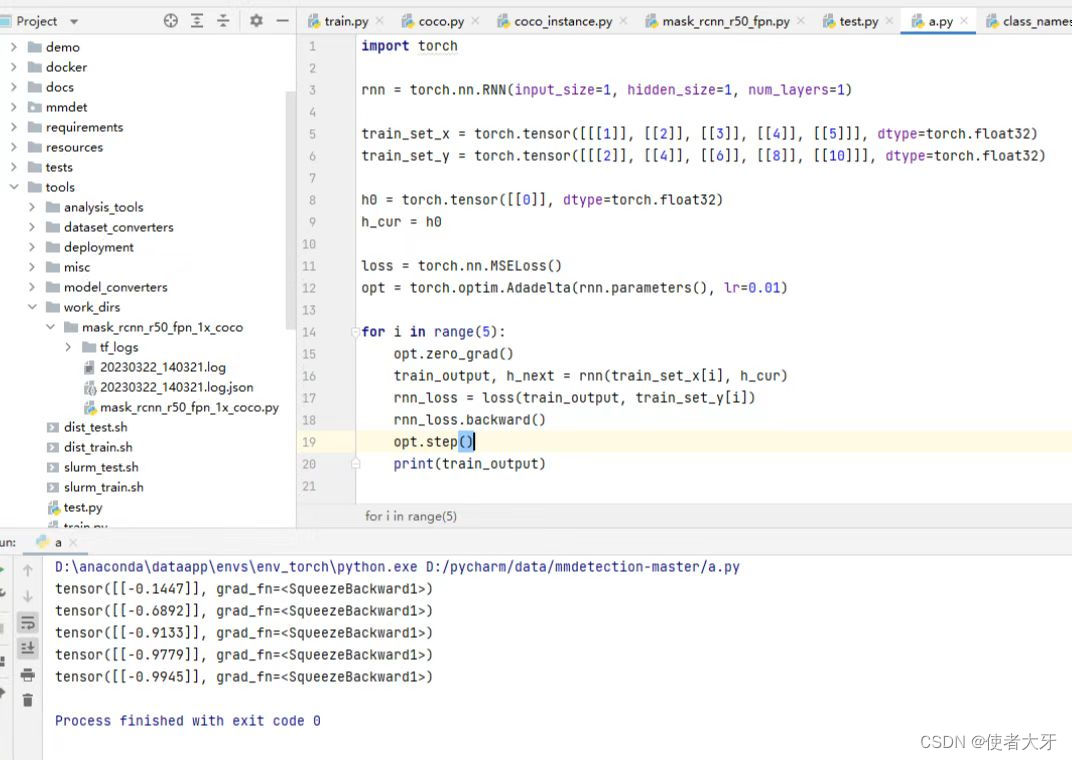The width and height of the screenshot is (1072, 760).
Task: Expand the tf_logs folder
Action: click(68, 347)
